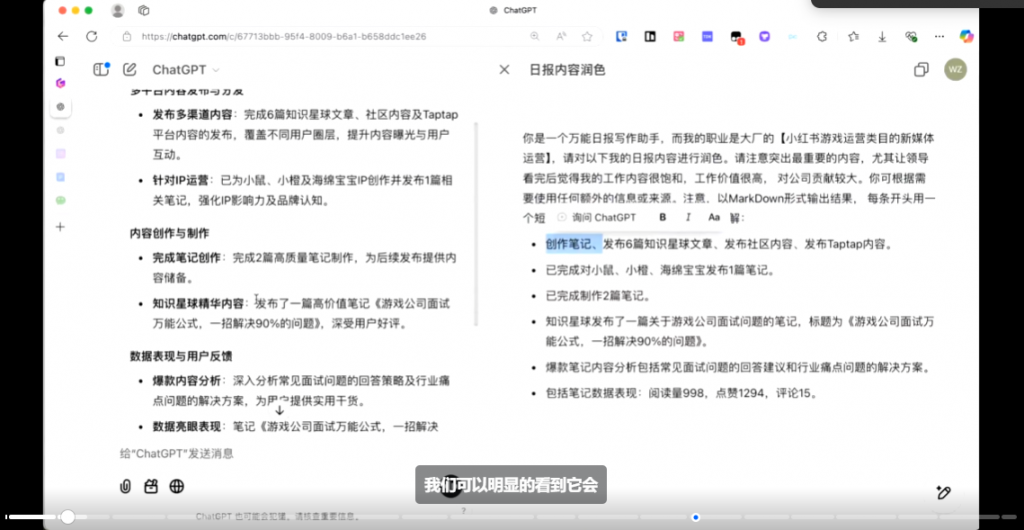The width and height of the screenshot is (1024, 530).
Task: Close the 日报内容润色 canvas panel
Action: (x=504, y=70)
